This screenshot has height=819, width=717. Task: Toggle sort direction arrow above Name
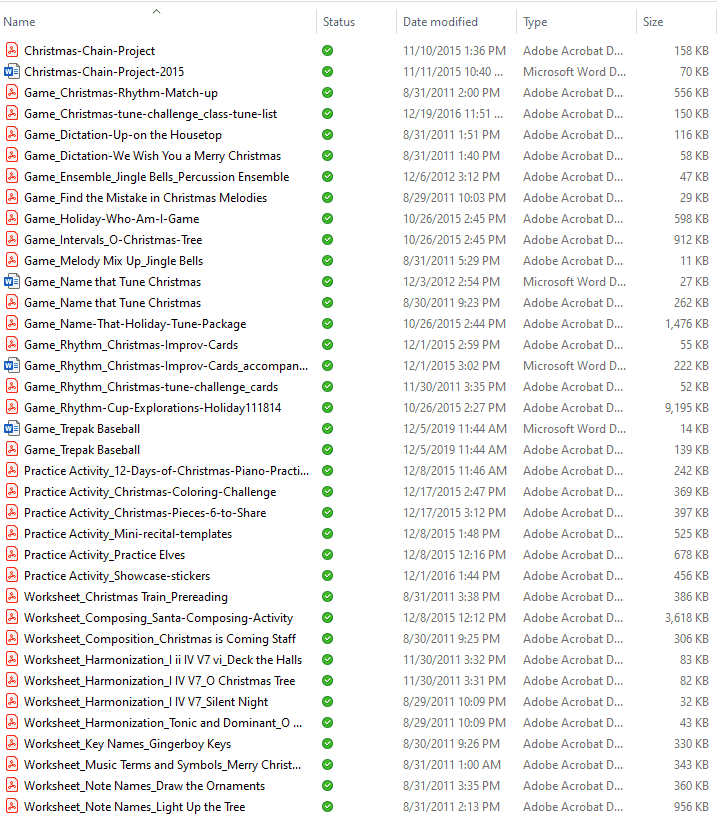pos(156,11)
